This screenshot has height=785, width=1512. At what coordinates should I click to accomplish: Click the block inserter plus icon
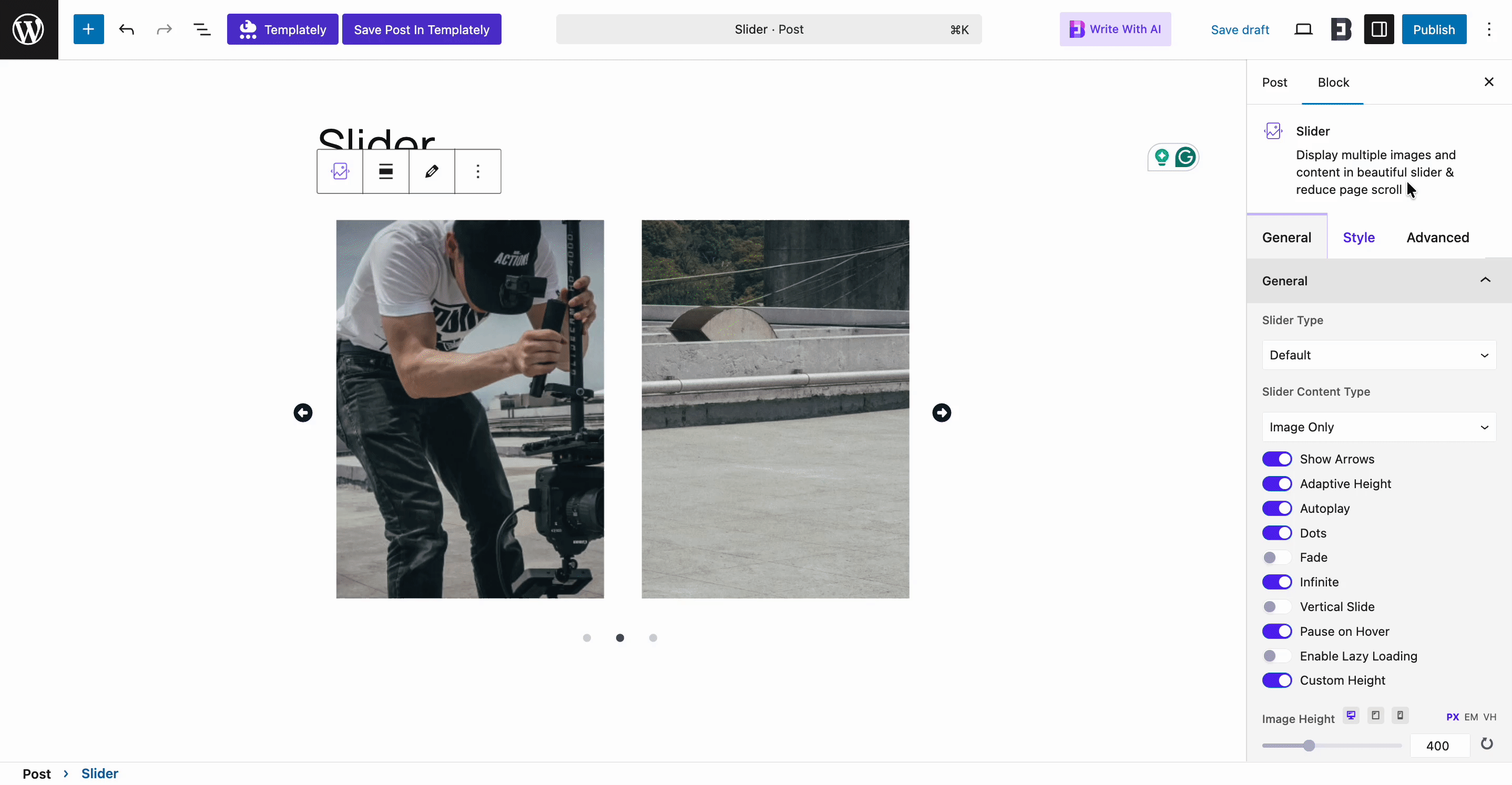pos(88,29)
